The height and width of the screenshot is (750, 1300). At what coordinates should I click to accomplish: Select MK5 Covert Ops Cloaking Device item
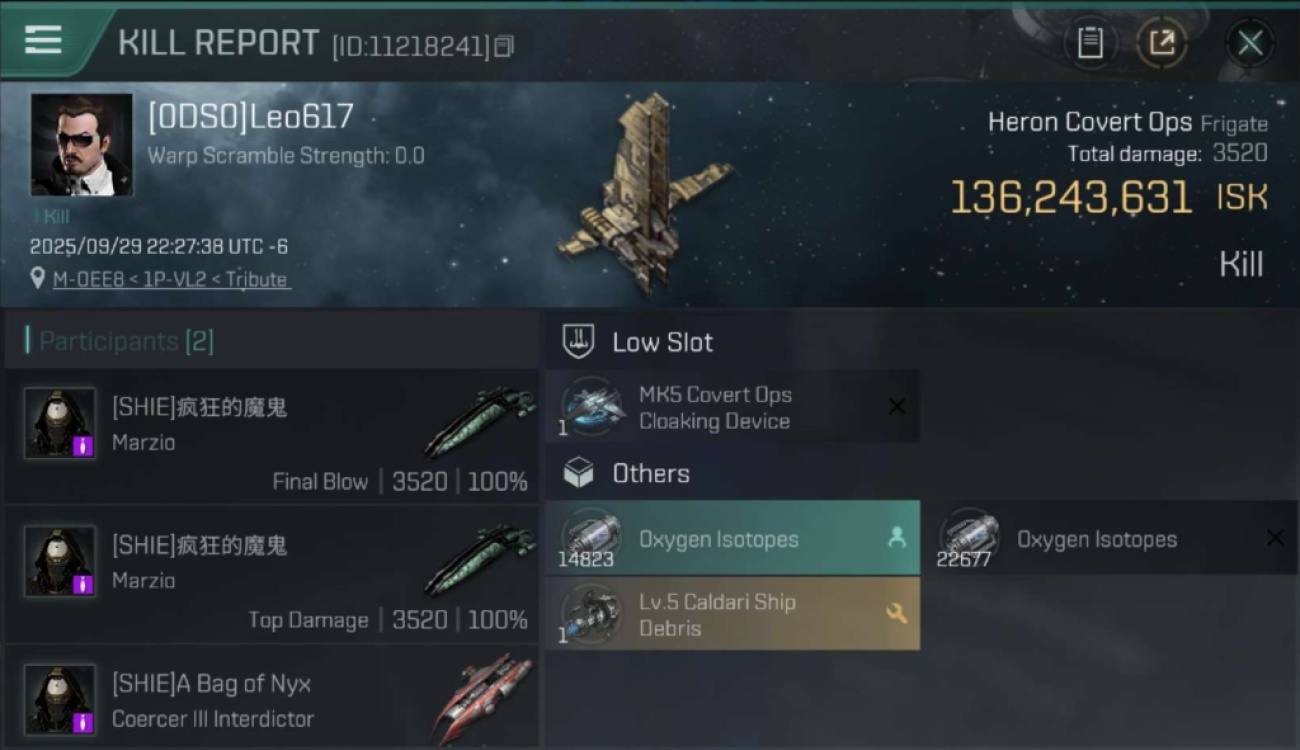732,406
